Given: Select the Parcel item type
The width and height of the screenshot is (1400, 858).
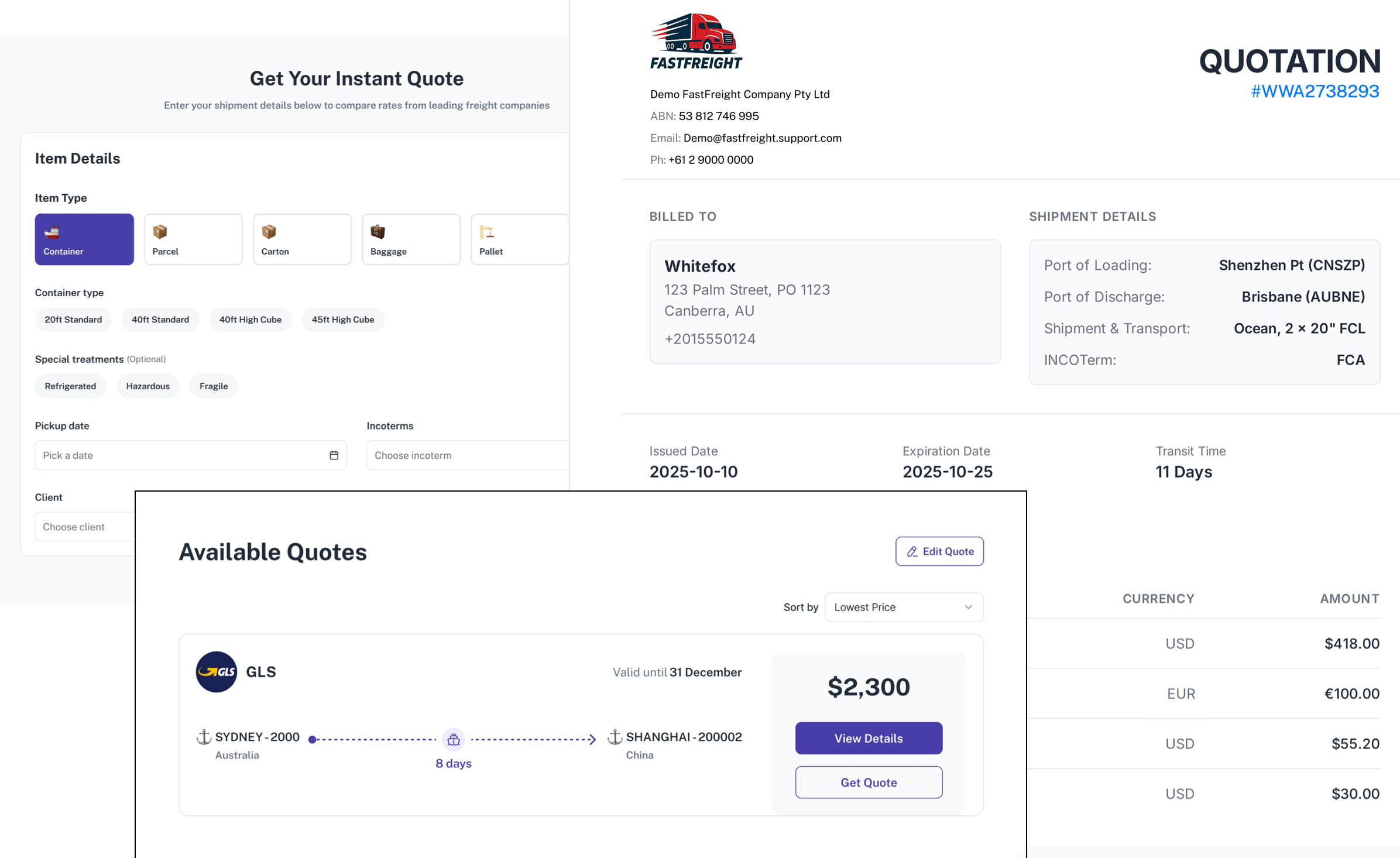Looking at the screenshot, I should click(193, 239).
